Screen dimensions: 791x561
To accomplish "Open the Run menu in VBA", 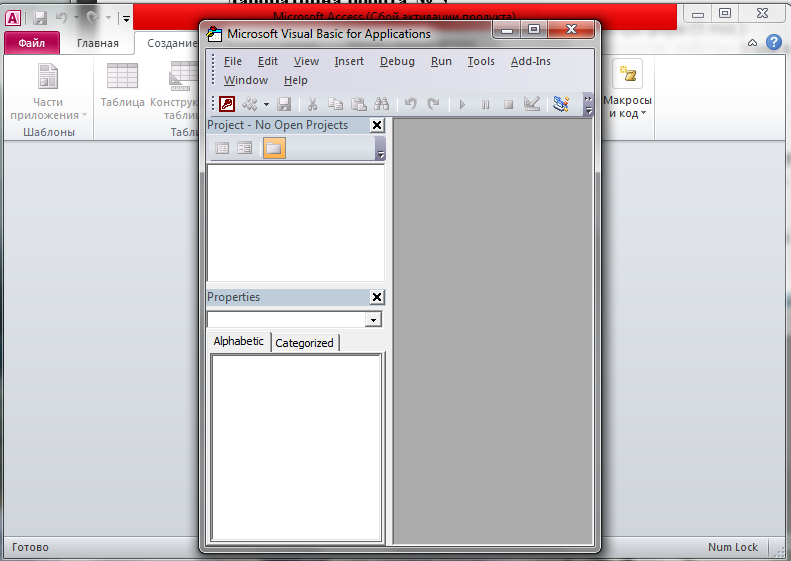I will (441, 61).
